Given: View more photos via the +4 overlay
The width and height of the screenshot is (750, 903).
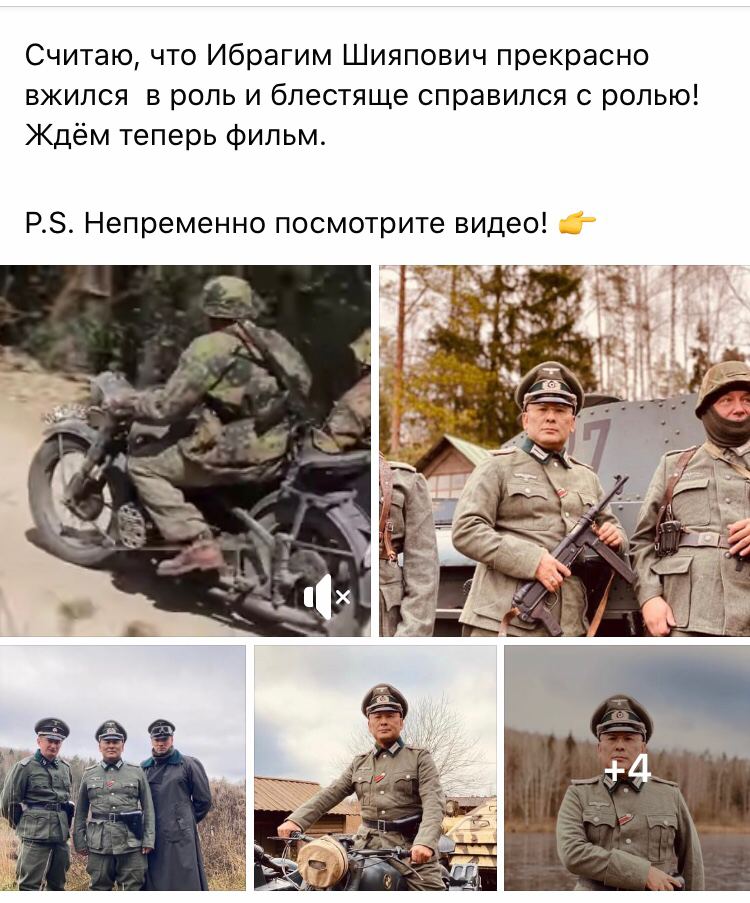Looking at the screenshot, I should point(627,768).
